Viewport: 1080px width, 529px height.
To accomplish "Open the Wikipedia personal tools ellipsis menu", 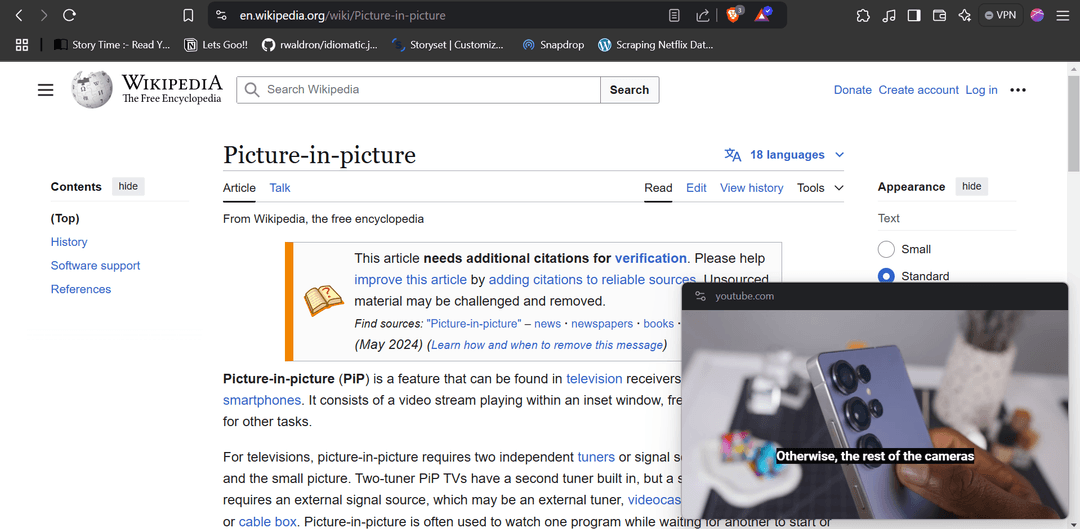I will [x=1018, y=90].
